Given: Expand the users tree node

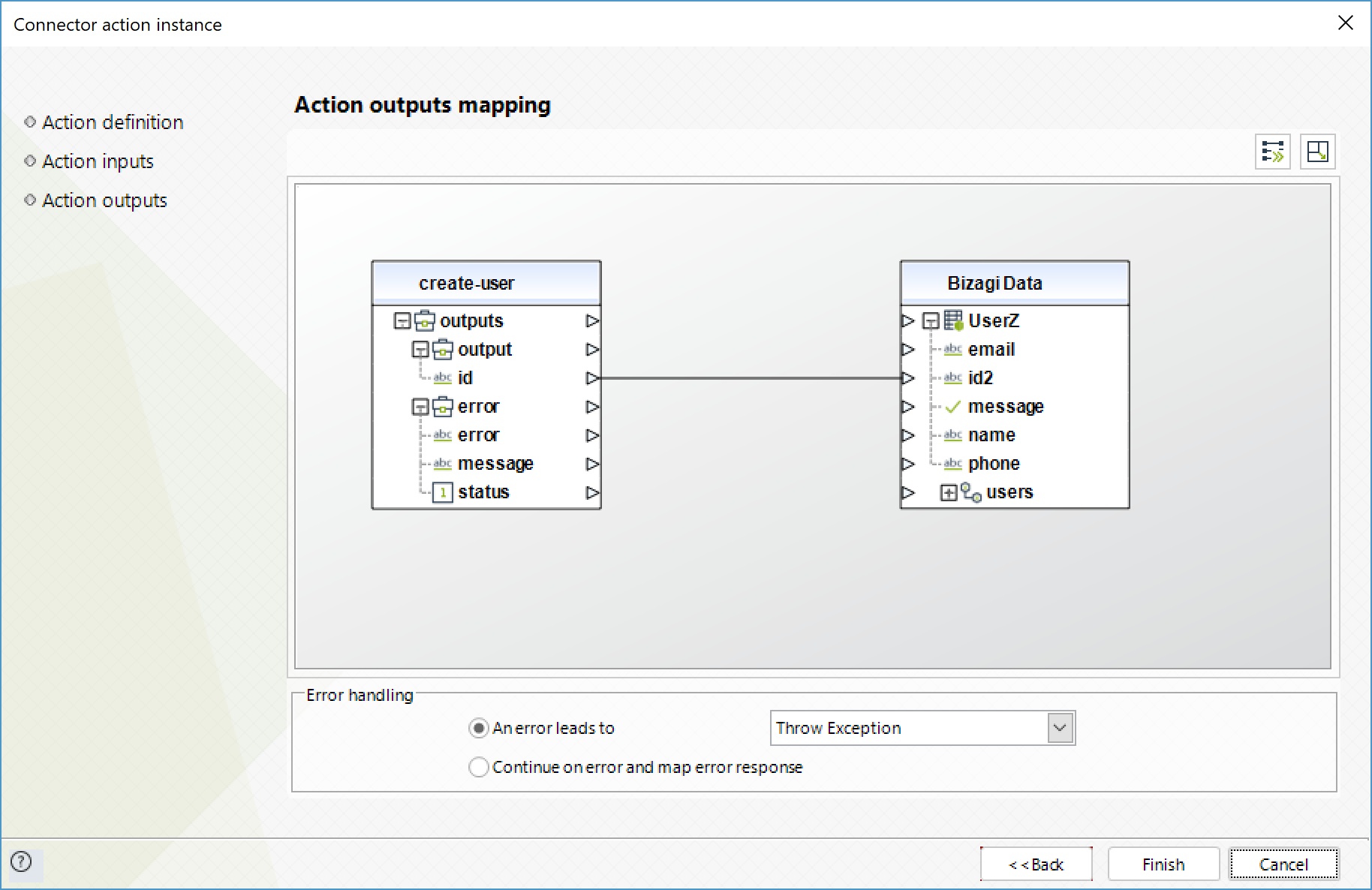Looking at the screenshot, I should pyautogui.click(x=949, y=493).
